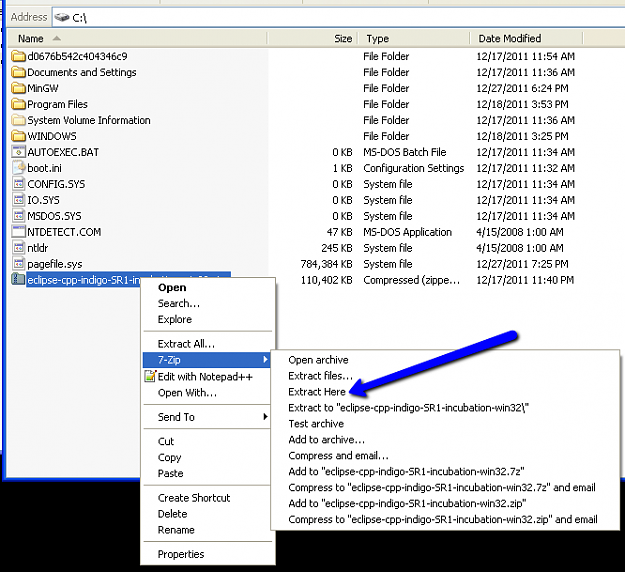Choose Add to eclipse-cpp-indigo-SR1-incubation-win32.7z
The height and width of the screenshot is (572, 625).
click(445, 472)
